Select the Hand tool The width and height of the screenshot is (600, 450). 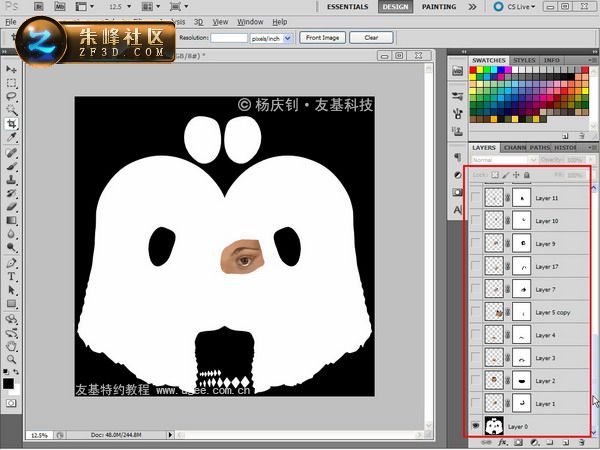point(11,346)
